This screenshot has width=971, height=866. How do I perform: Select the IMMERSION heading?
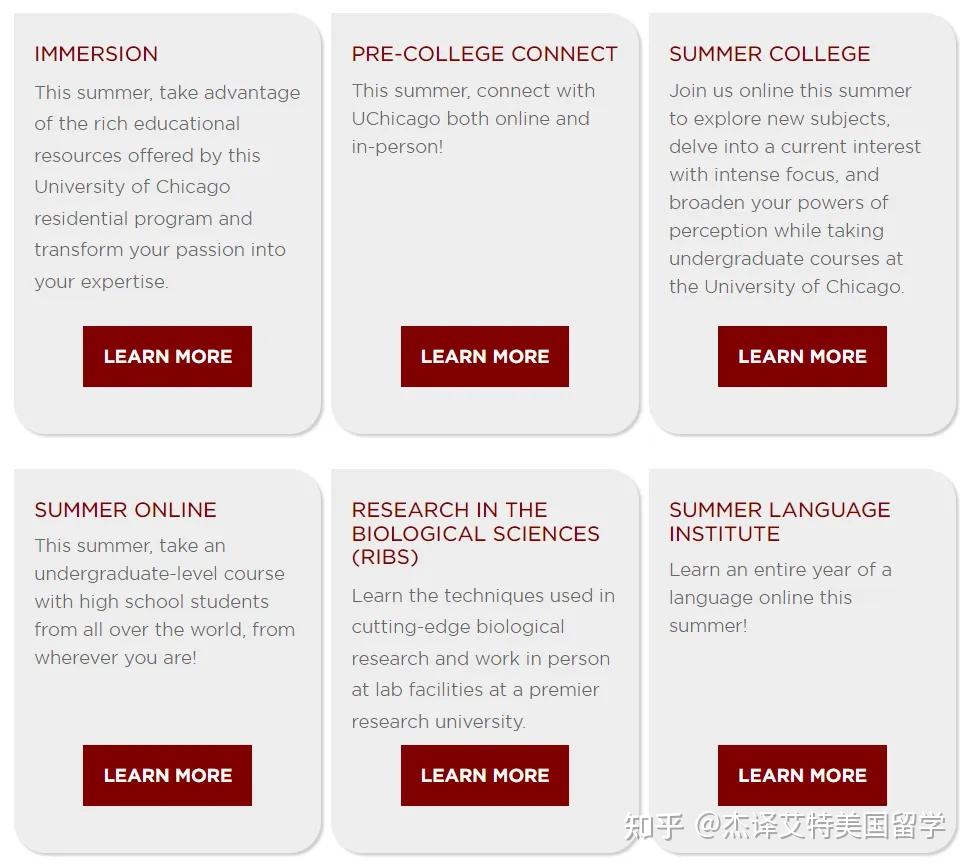[x=96, y=54]
